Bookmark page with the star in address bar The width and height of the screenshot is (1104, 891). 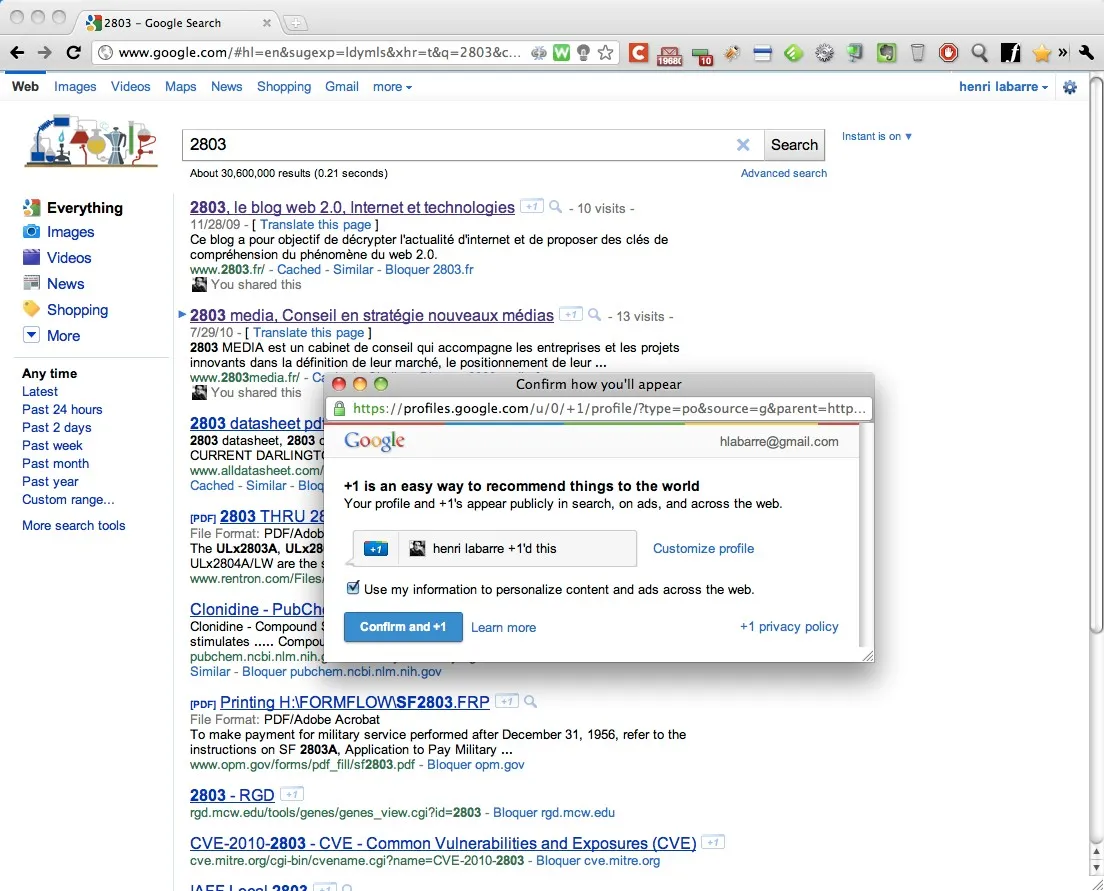click(606, 53)
